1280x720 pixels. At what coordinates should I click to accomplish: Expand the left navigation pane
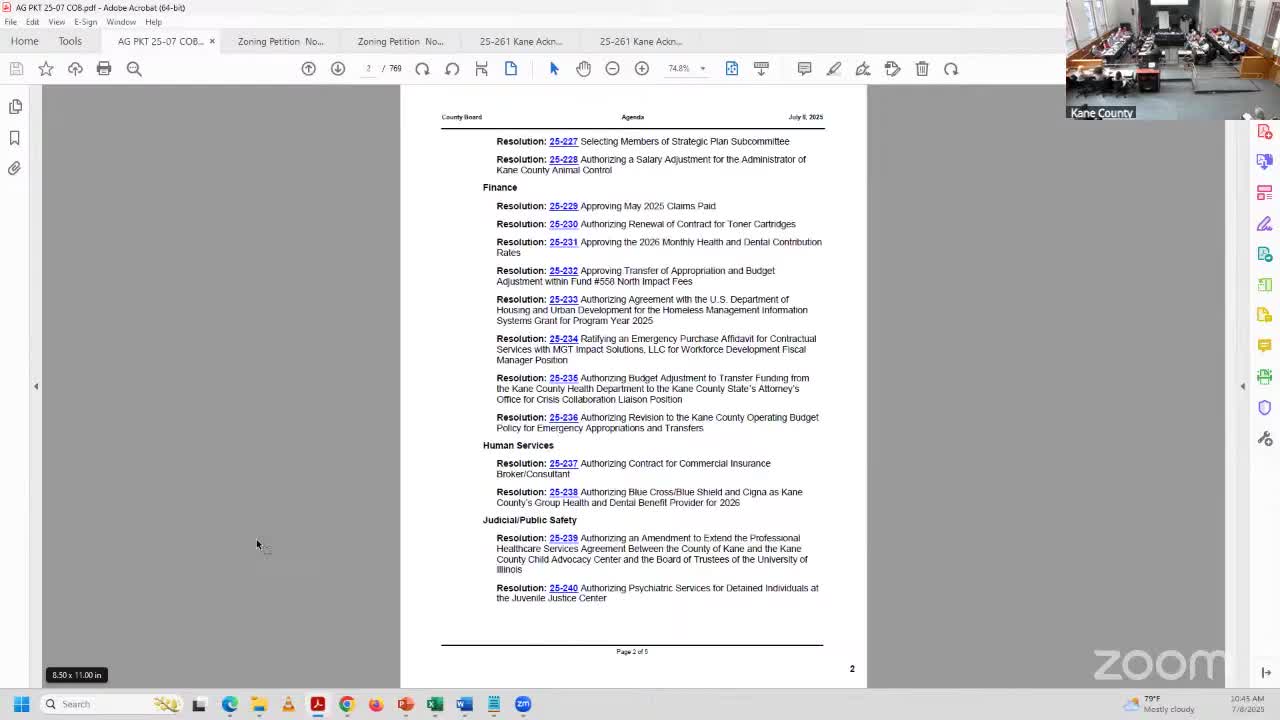click(36, 386)
